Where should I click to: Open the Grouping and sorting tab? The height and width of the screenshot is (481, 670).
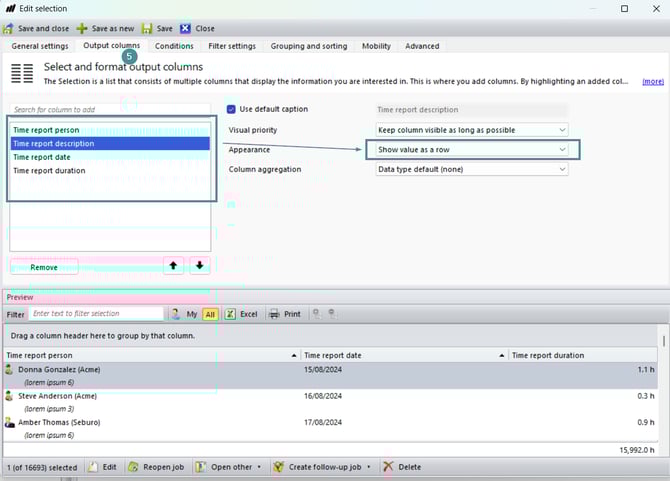pos(308,46)
